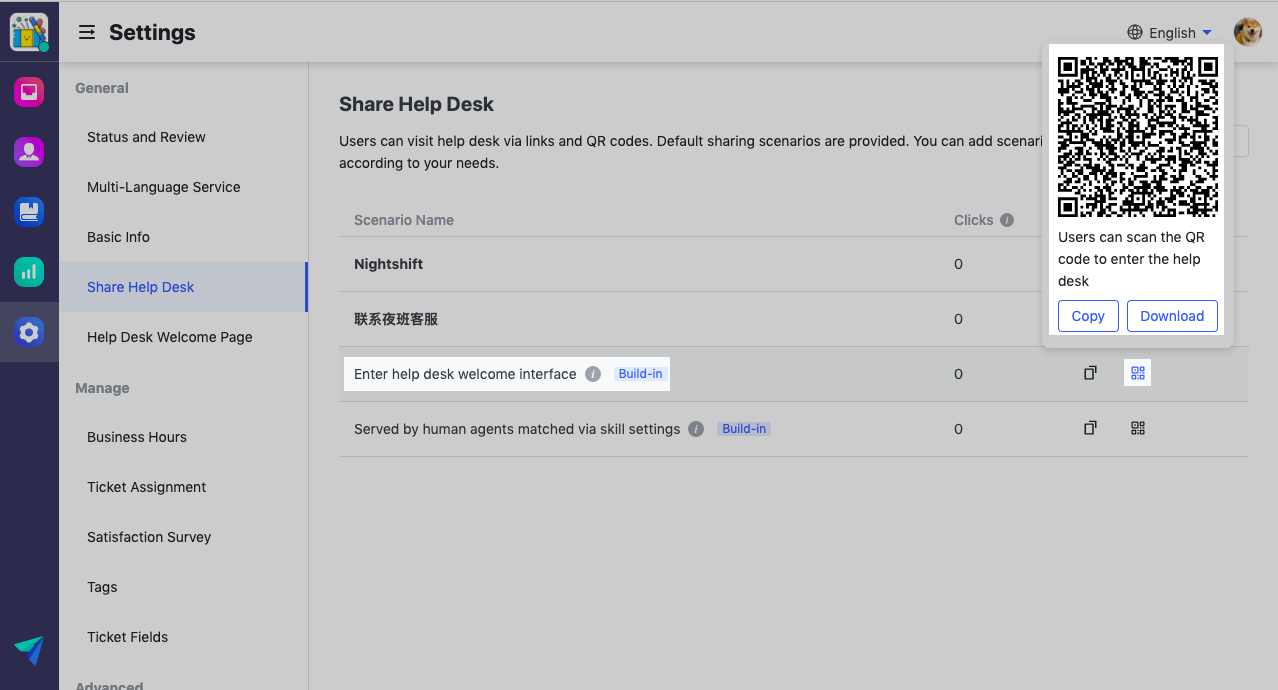The image size is (1278, 690).
Task: Open Help Desk Welcome Page settings
Action: point(169,337)
